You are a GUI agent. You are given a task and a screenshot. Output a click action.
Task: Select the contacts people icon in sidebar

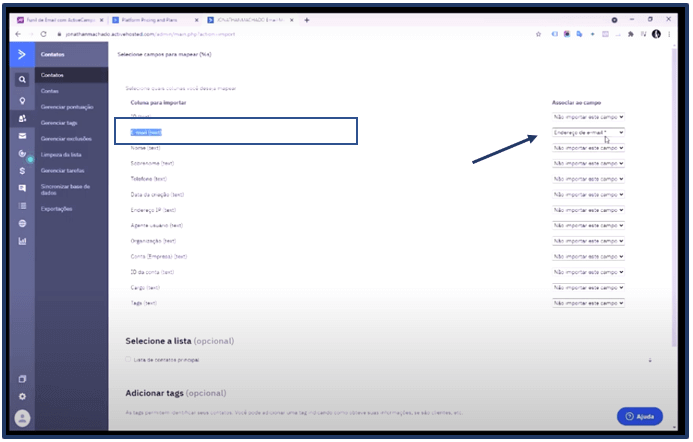[x=22, y=118]
